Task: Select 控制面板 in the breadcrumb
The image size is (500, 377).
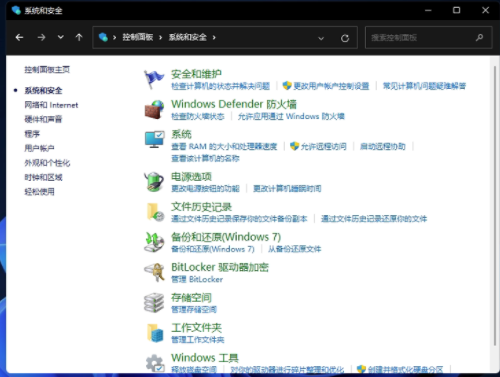Action: pyautogui.click(x=138, y=37)
